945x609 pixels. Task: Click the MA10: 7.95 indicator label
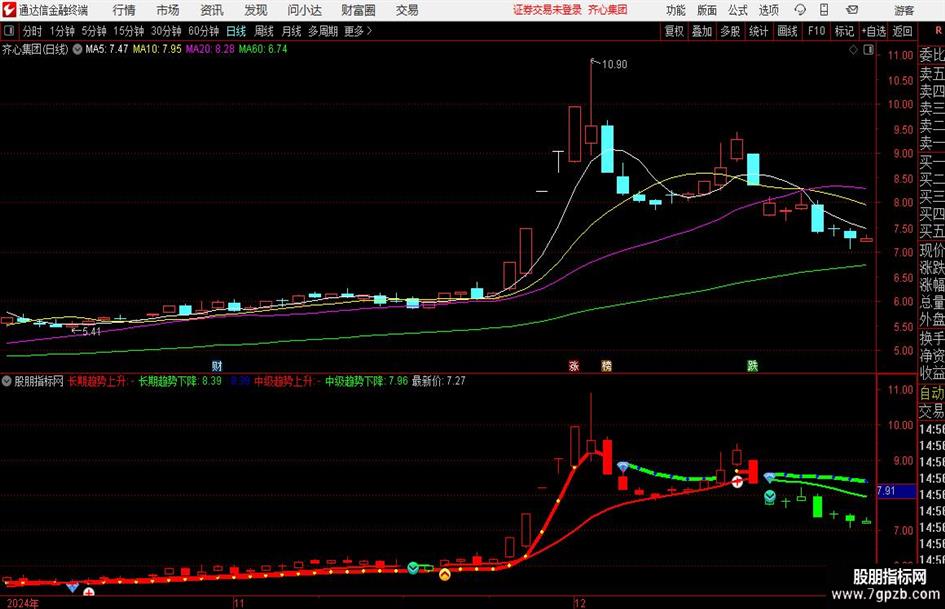157,49
